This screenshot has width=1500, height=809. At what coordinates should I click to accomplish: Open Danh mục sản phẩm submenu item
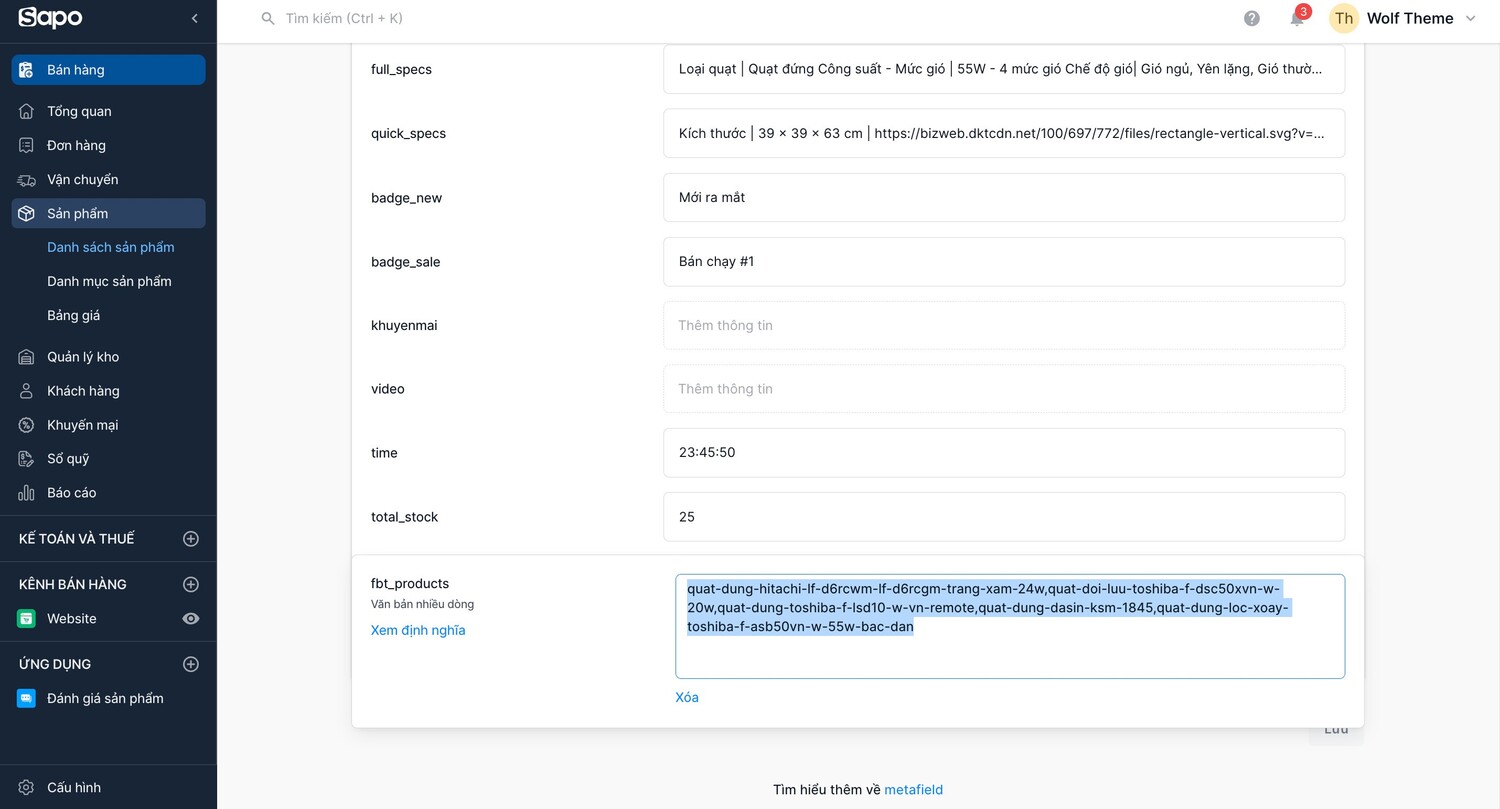pos(109,281)
